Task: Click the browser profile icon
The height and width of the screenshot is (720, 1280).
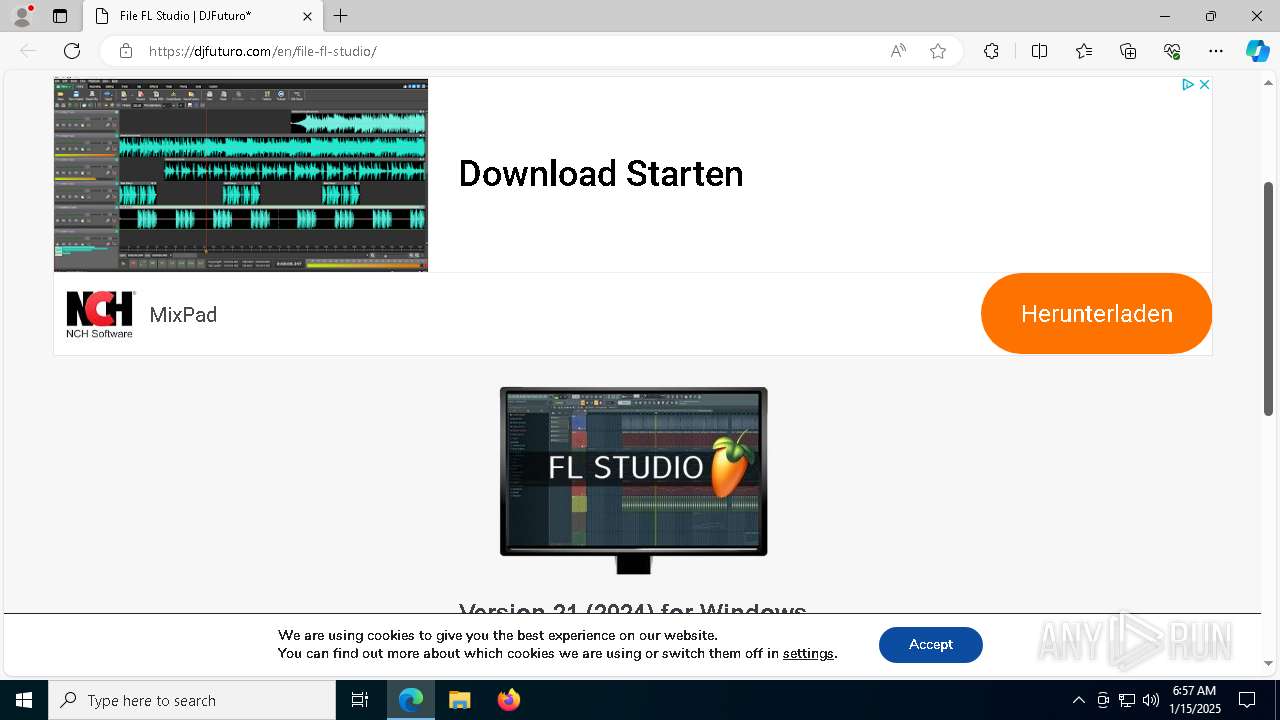Action: coord(22,16)
